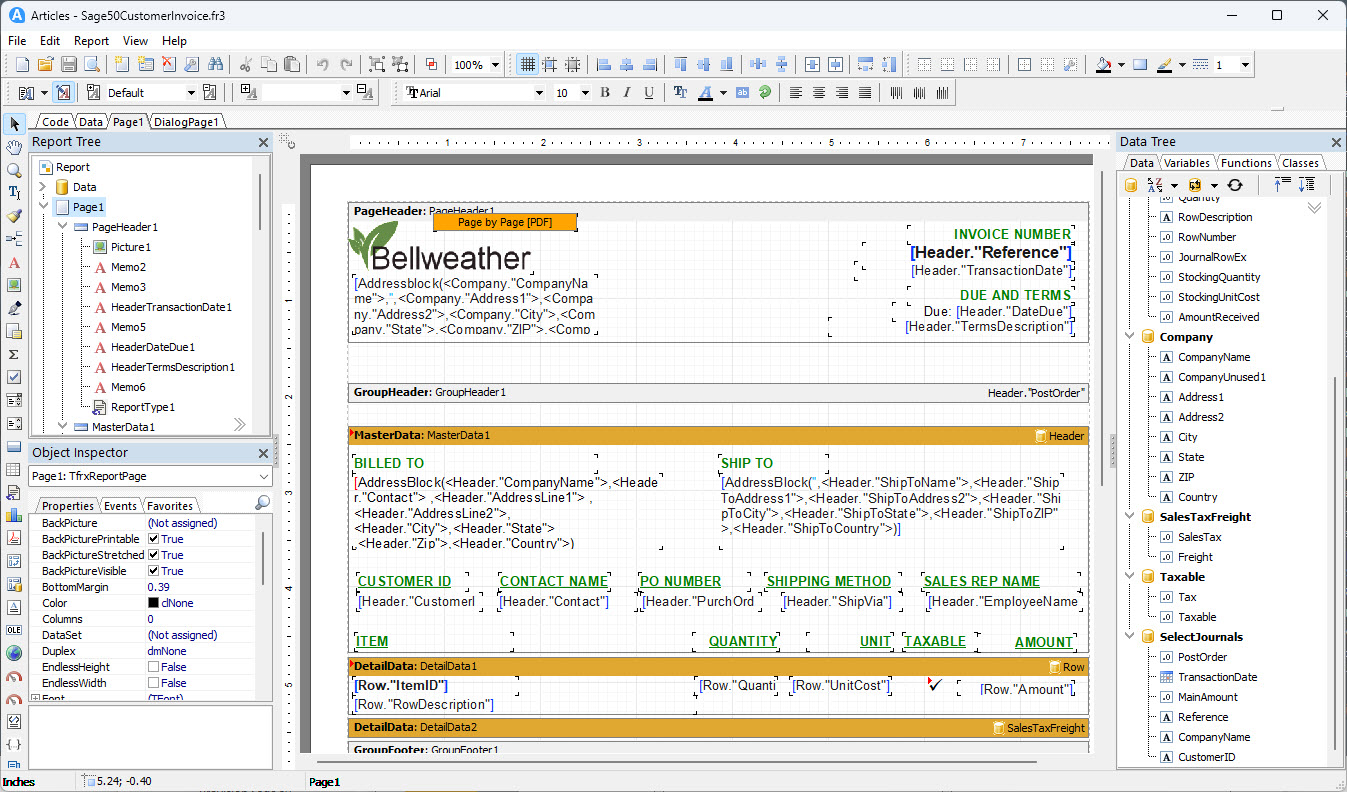Click the Refresh icon in Data Tree toolbar

pyautogui.click(x=1235, y=185)
